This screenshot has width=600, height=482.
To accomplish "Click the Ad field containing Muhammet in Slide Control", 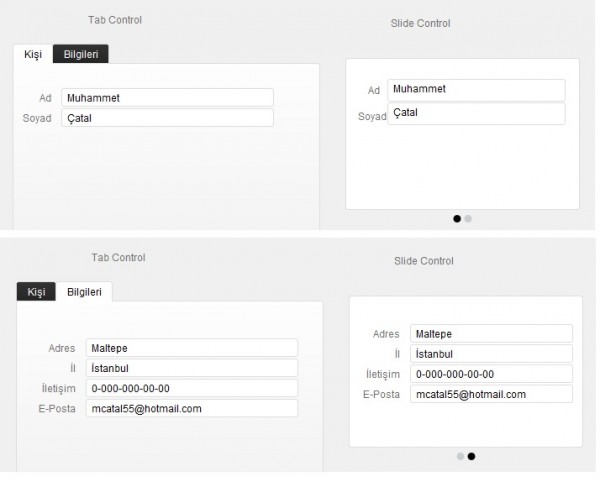I will tap(476, 90).
